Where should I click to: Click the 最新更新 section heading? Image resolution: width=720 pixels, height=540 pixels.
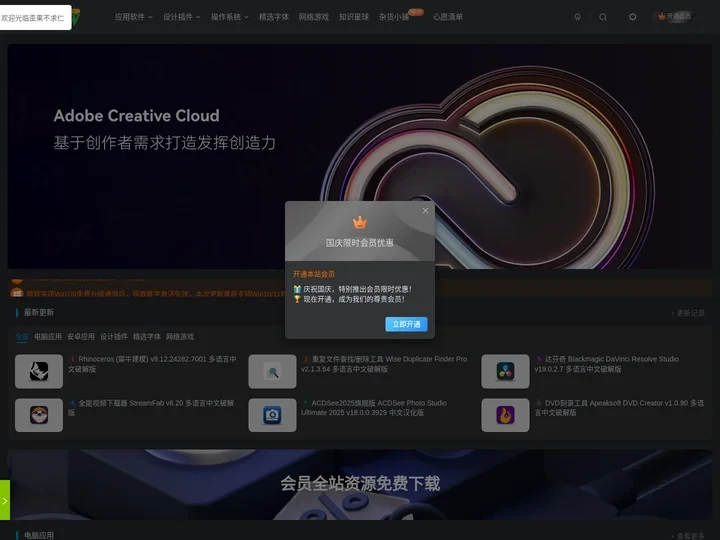pos(39,312)
